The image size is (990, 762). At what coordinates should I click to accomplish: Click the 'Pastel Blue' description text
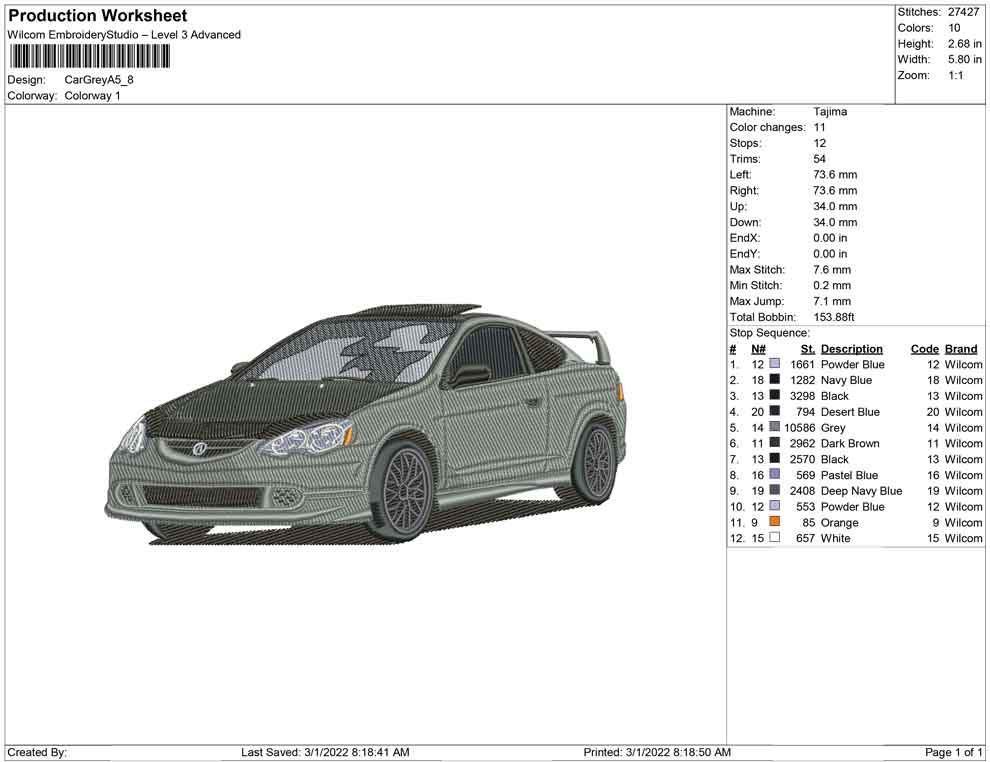click(849, 475)
